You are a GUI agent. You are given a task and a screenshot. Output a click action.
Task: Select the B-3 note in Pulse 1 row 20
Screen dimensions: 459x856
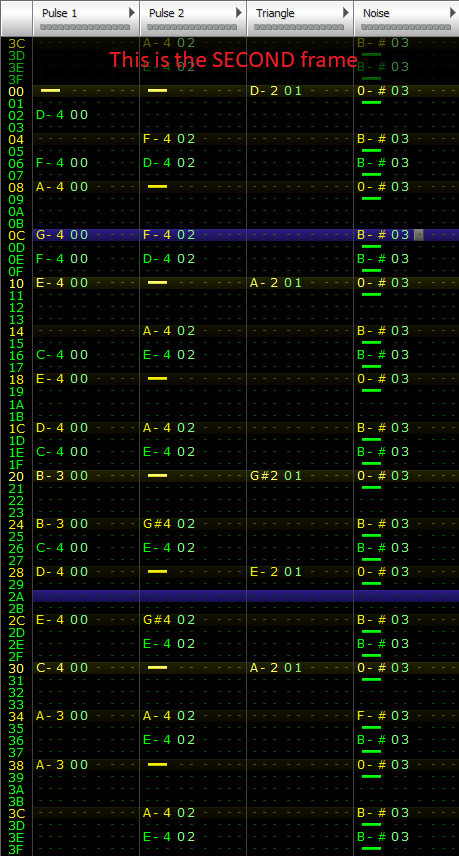click(x=50, y=475)
